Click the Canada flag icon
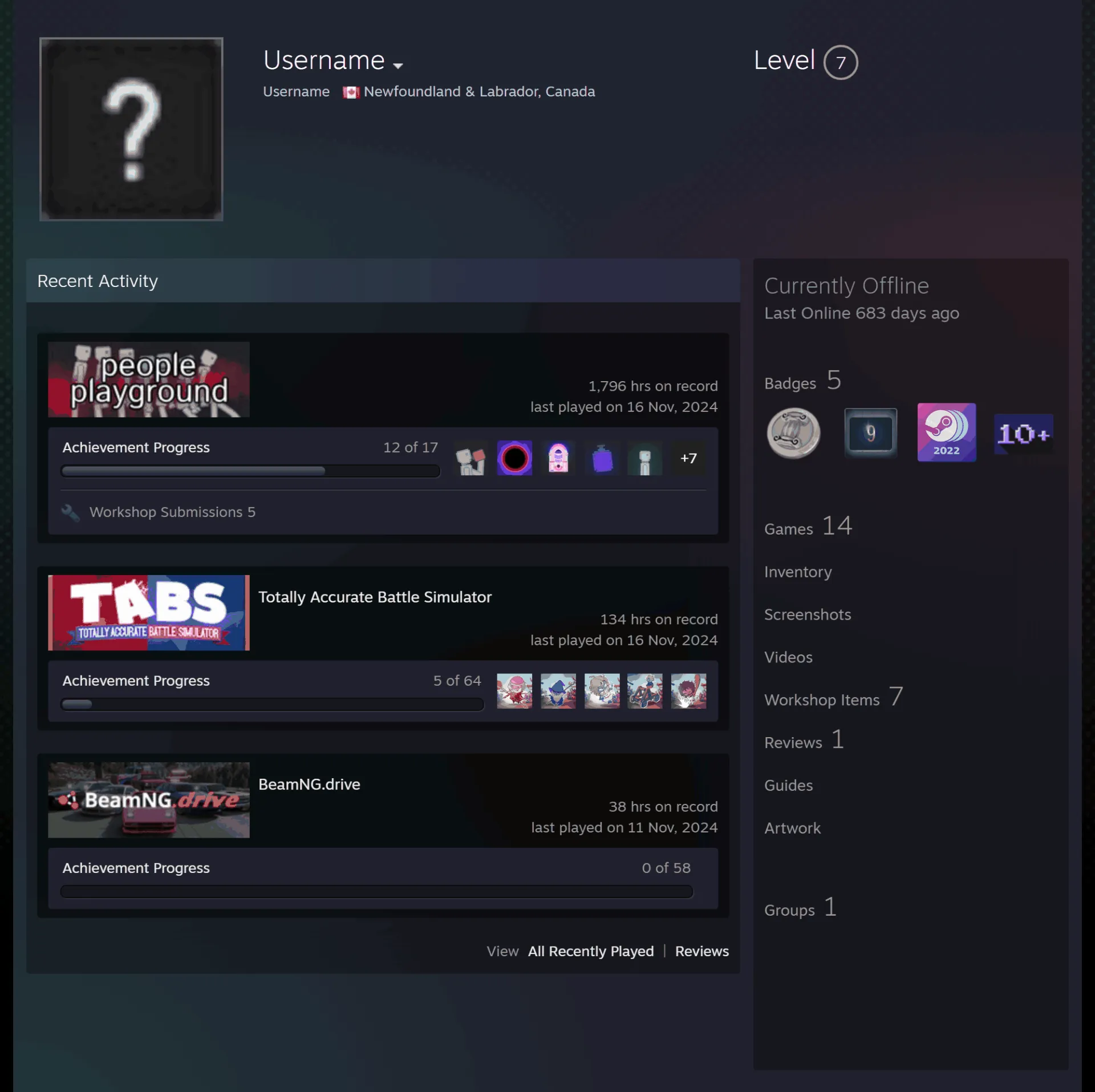This screenshot has width=1095, height=1092. click(x=351, y=92)
